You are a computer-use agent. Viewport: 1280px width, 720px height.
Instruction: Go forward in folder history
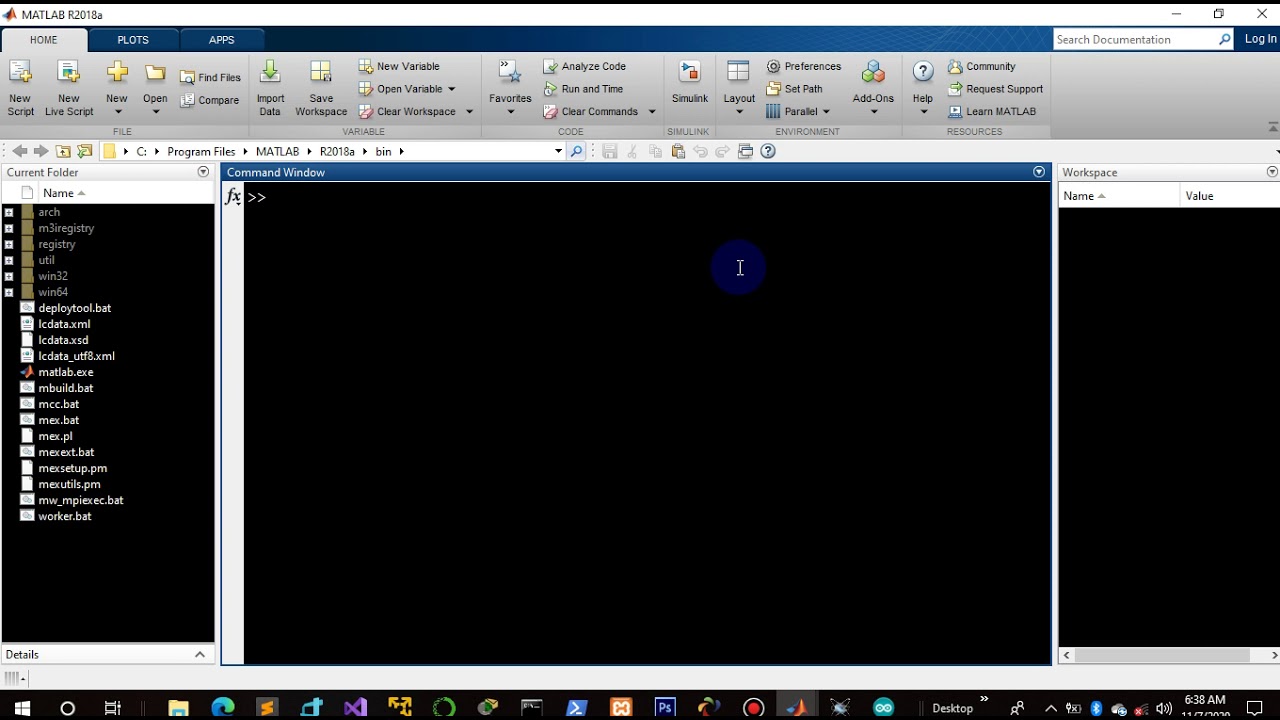(x=41, y=151)
